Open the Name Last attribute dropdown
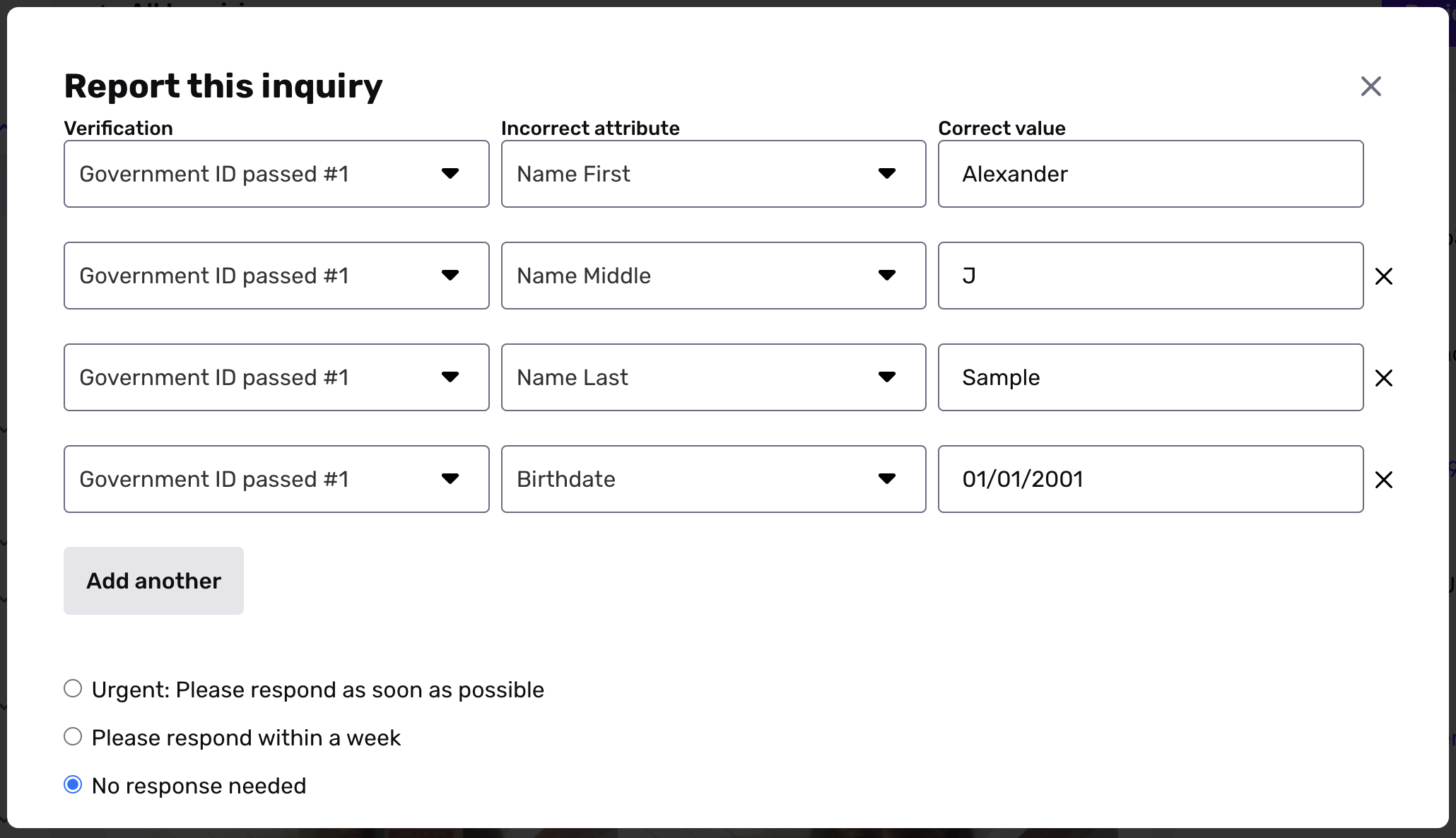Viewport: 1456px width, 838px height. pos(713,377)
